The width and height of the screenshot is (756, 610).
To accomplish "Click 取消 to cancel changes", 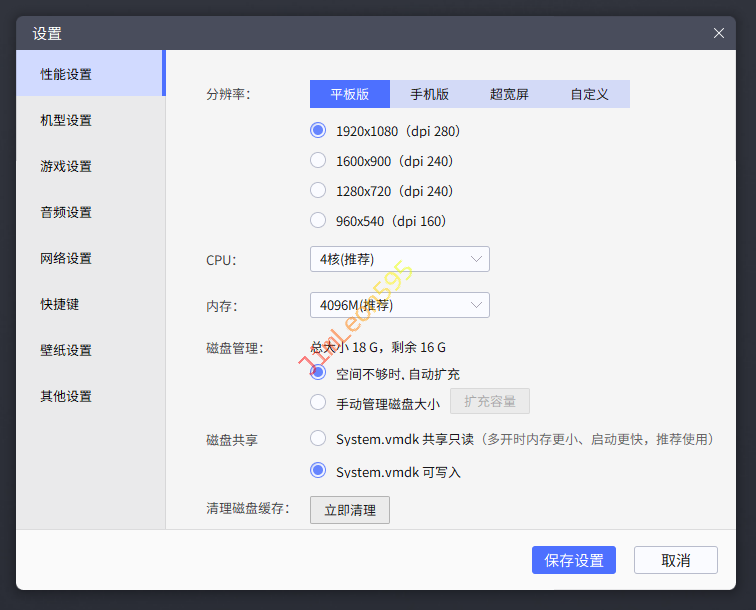I will point(675,560).
